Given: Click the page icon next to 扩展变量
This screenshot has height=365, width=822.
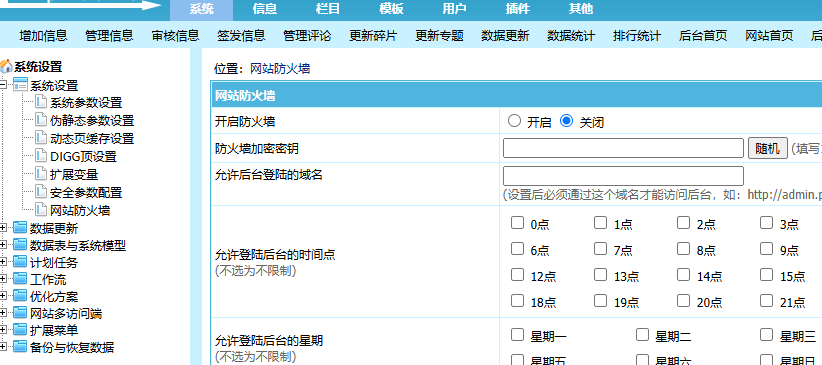Looking at the screenshot, I should tap(41, 174).
